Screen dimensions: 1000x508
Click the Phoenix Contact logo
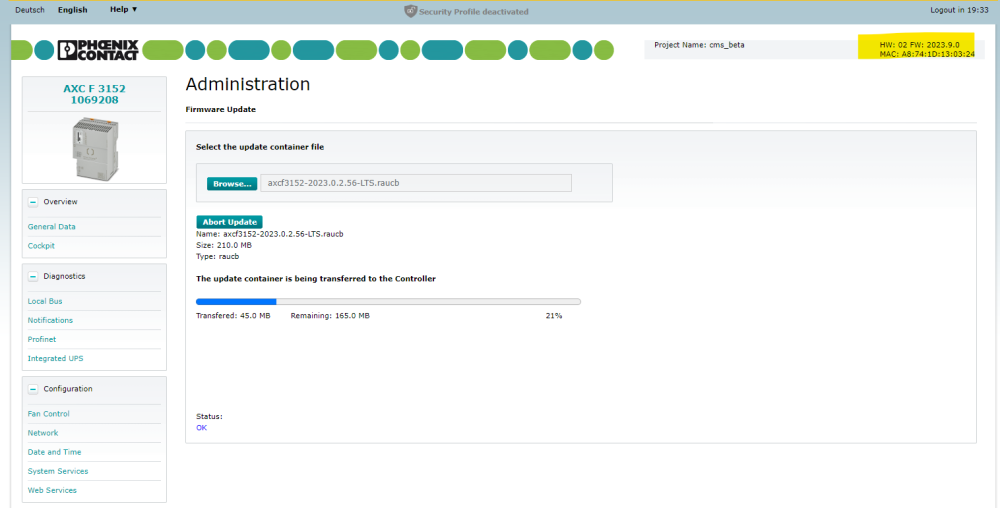click(x=99, y=50)
